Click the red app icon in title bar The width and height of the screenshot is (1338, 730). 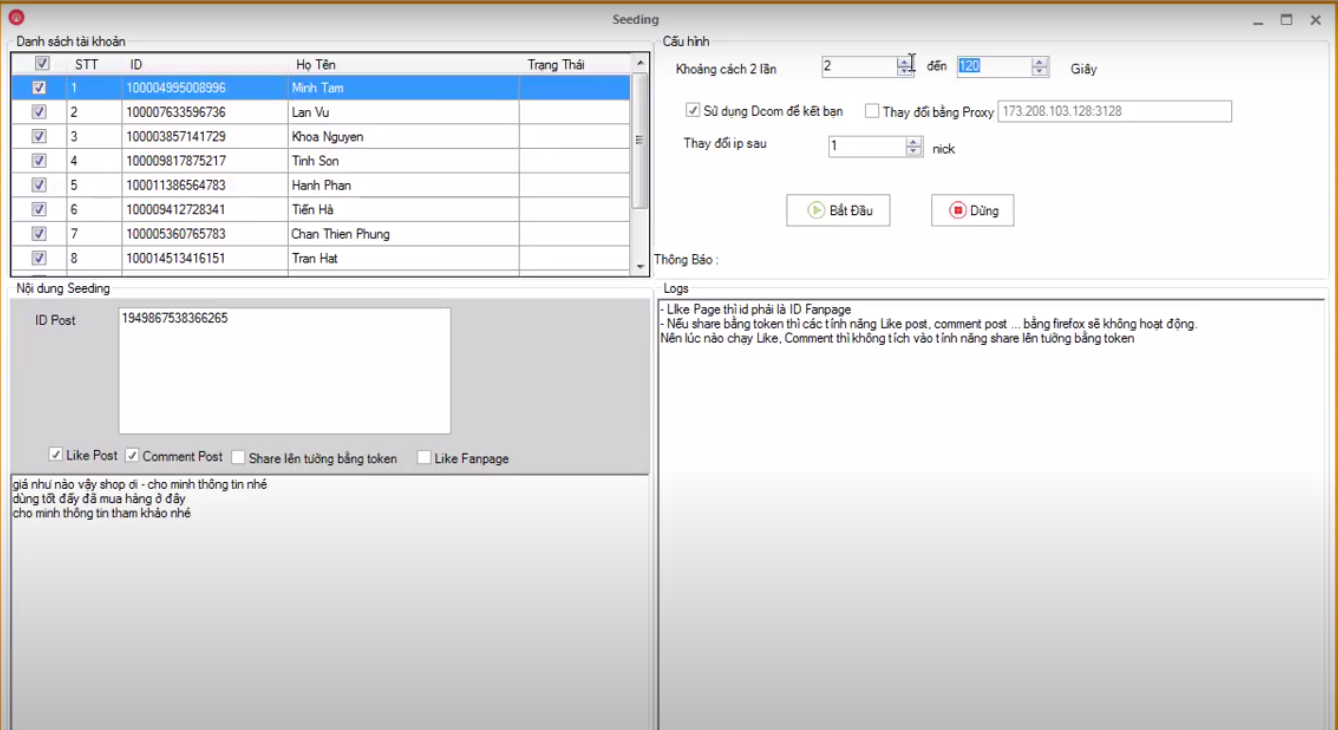click(x=16, y=18)
